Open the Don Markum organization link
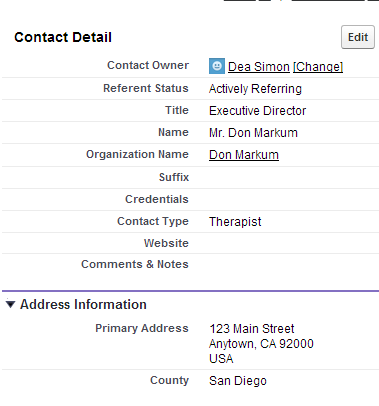This screenshot has height=406, width=379. (x=244, y=155)
